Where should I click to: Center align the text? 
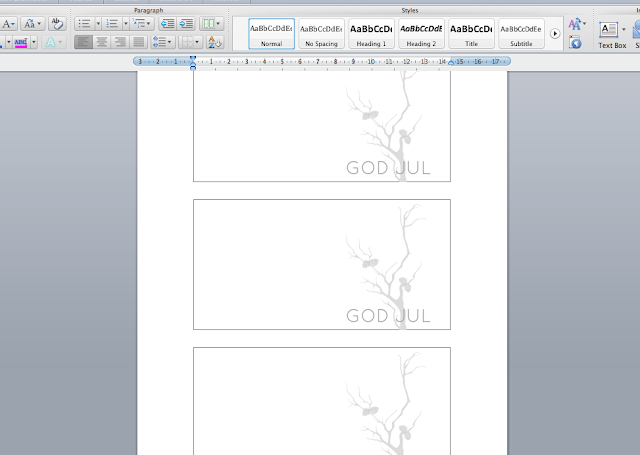point(102,42)
